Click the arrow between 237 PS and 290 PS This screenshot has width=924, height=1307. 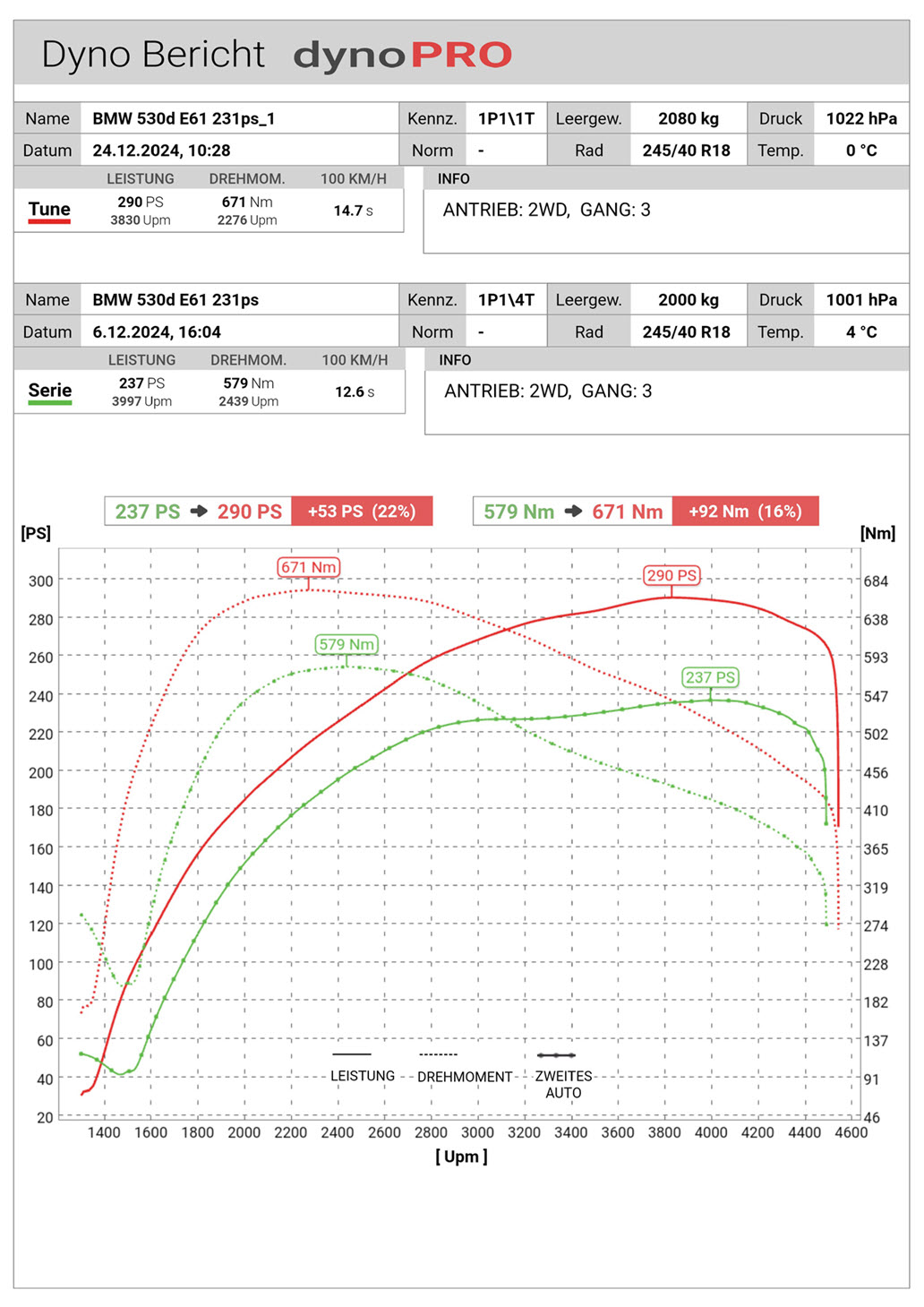click(x=199, y=512)
